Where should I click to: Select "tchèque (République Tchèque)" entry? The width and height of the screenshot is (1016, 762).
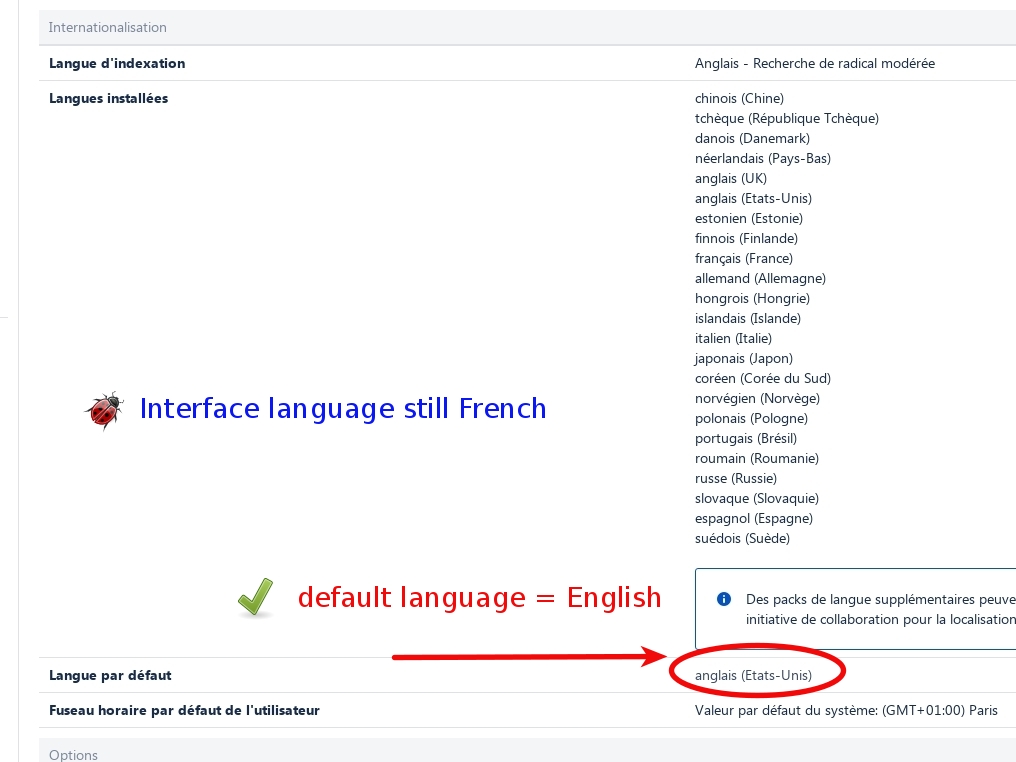(x=787, y=119)
